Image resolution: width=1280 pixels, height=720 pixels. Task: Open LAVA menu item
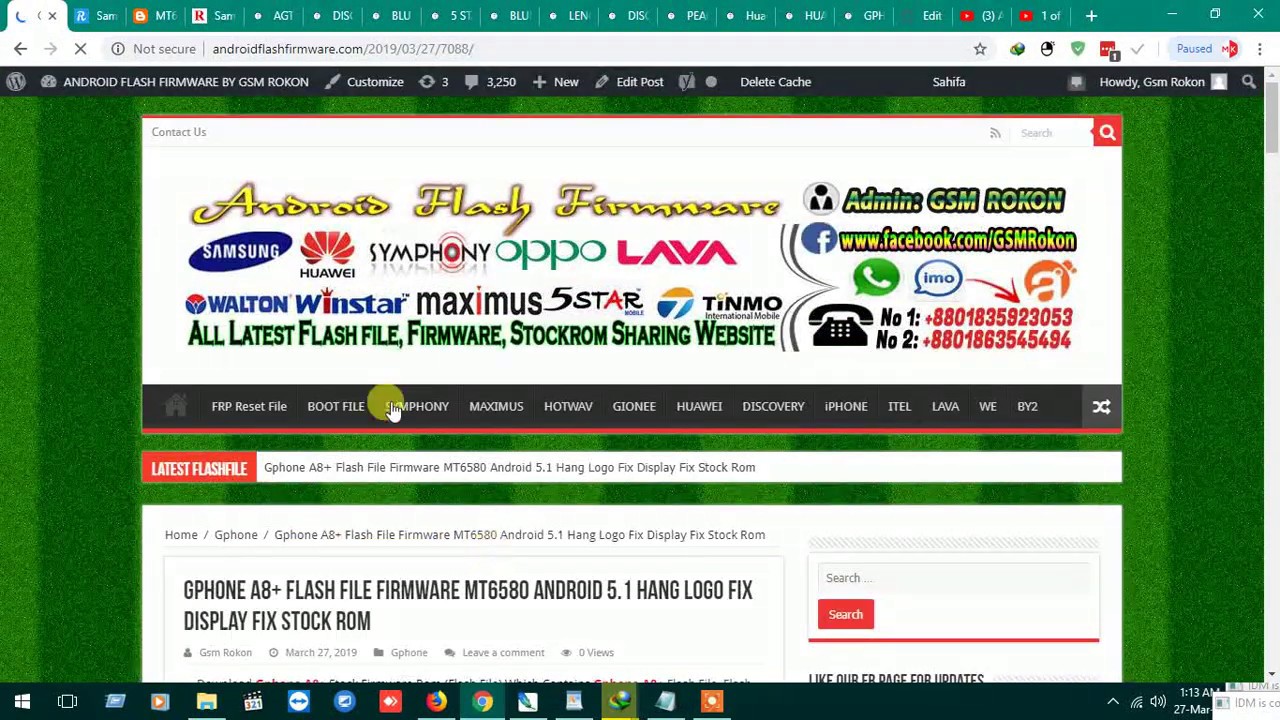pos(945,406)
